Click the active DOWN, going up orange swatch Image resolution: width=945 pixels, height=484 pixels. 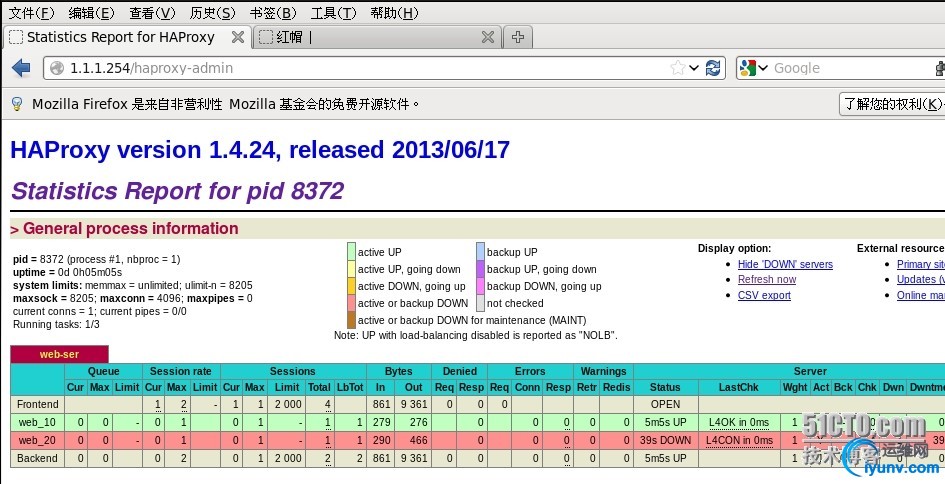click(x=351, y=286)
